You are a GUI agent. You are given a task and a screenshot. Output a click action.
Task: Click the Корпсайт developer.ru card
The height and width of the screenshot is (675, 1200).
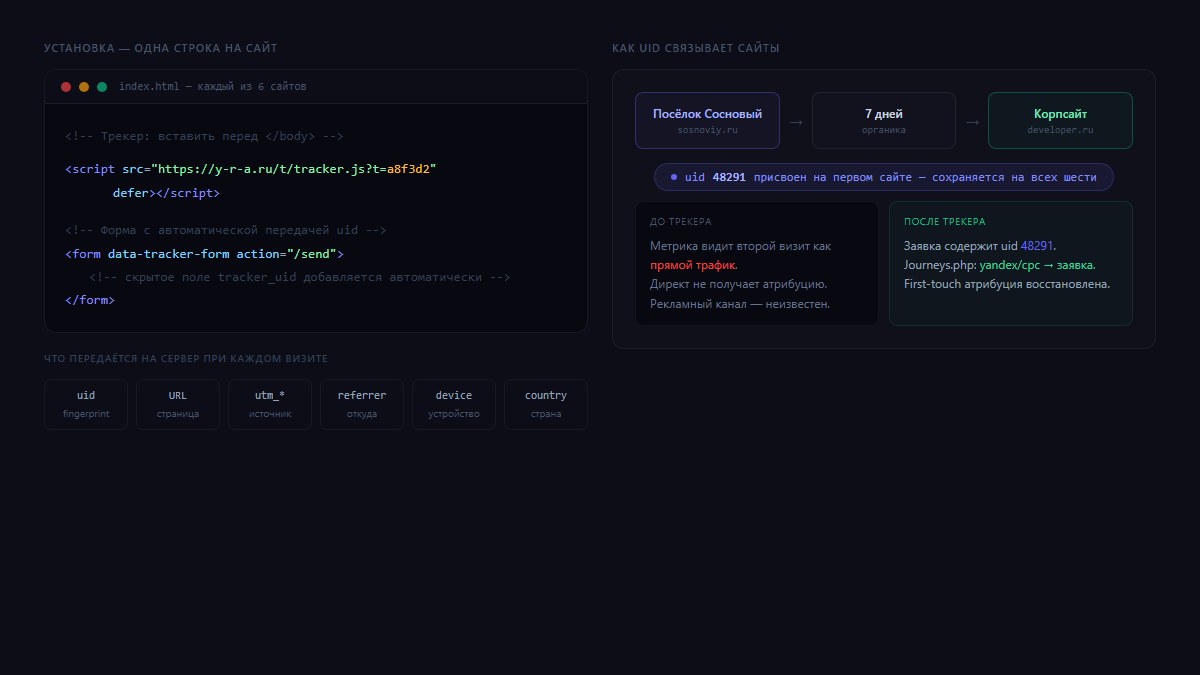pyautogui.click(x=1060, y=120)
